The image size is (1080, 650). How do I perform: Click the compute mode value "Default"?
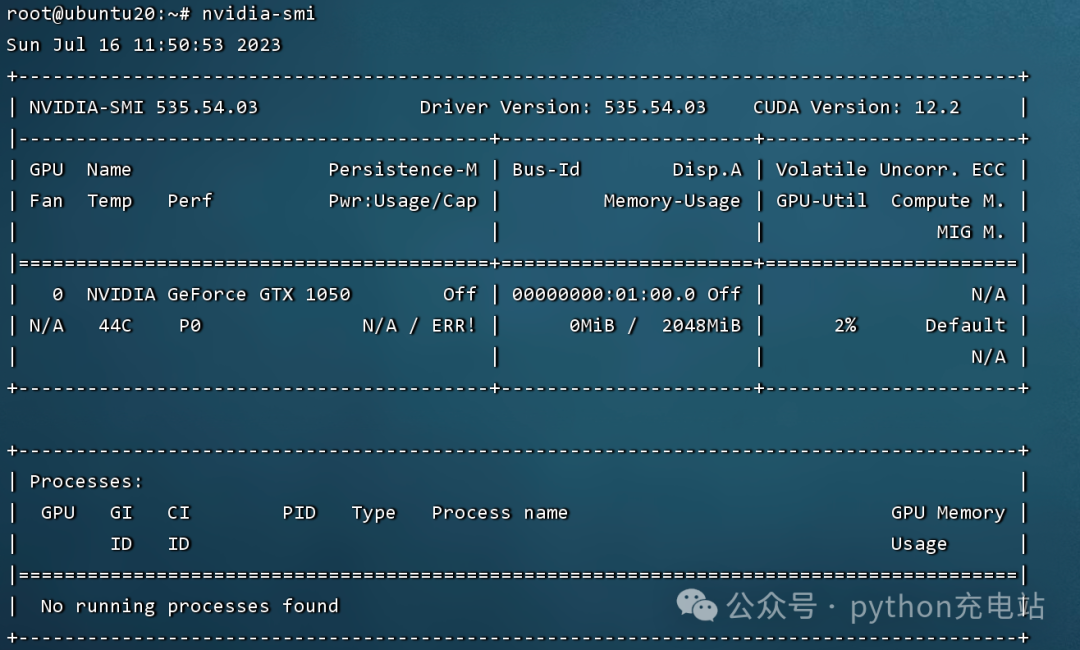(966, 326)
